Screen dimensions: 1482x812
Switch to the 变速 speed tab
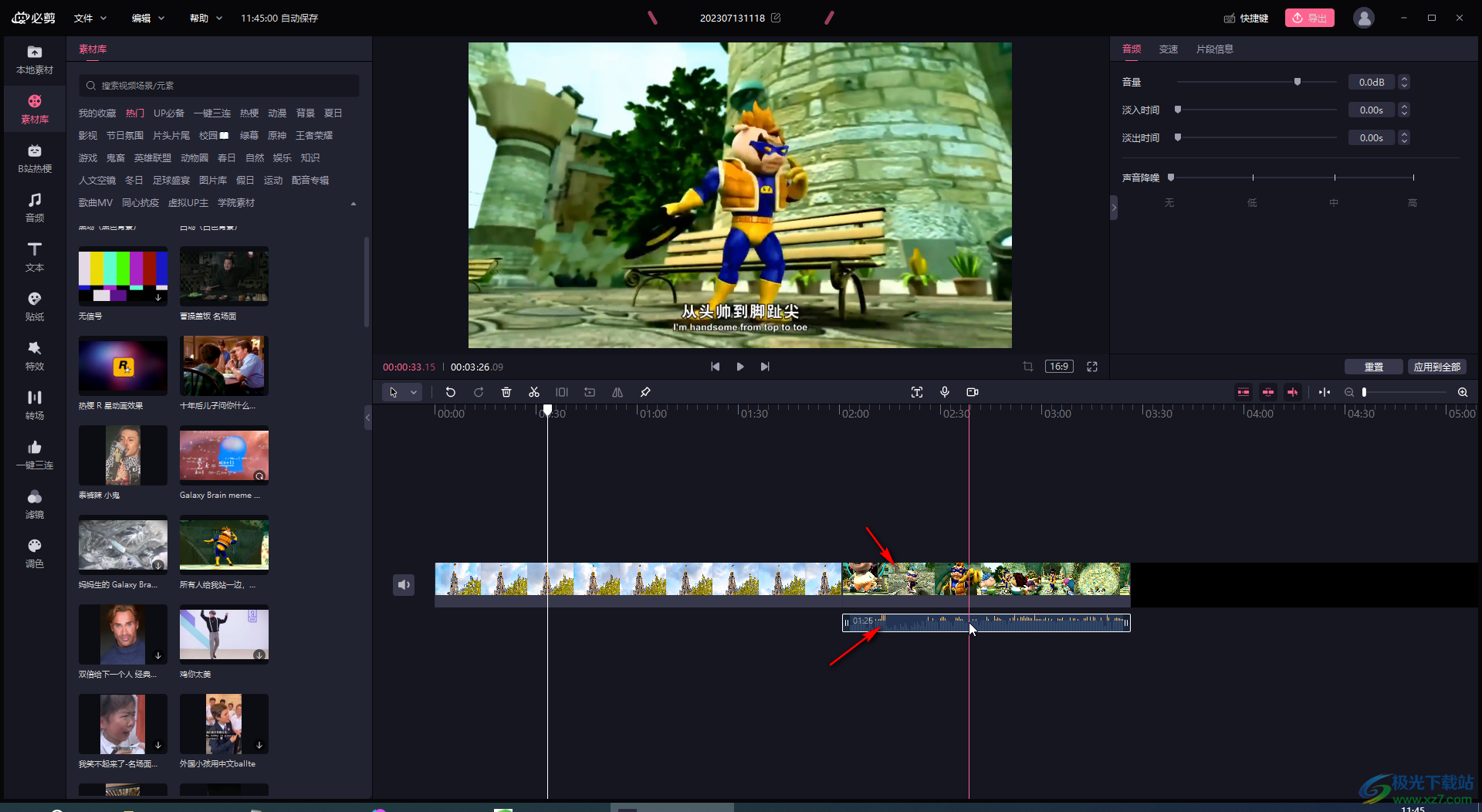coord(1168,49)
